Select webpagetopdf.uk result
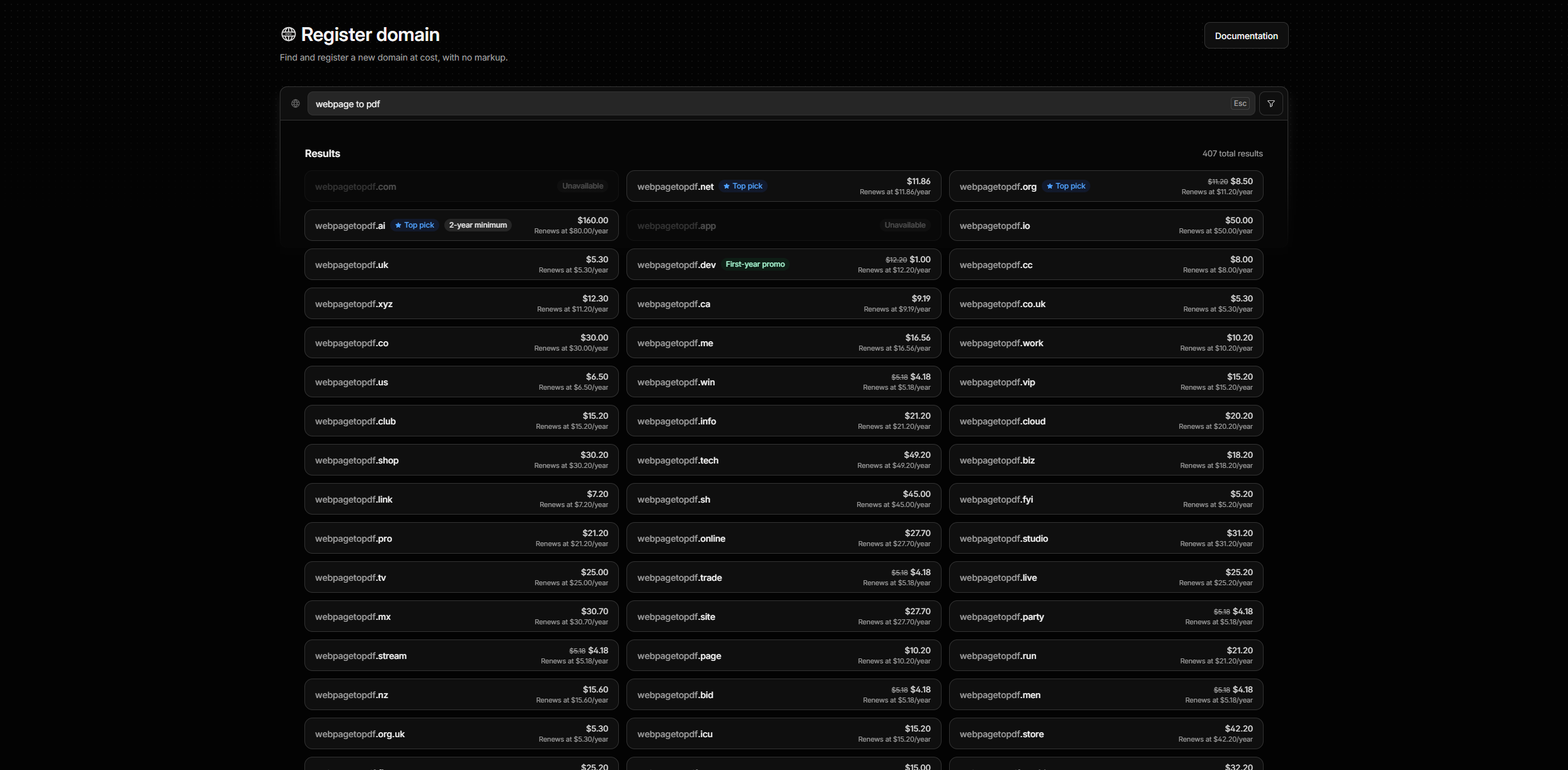 pyautogui.click(x=461, y=264)
